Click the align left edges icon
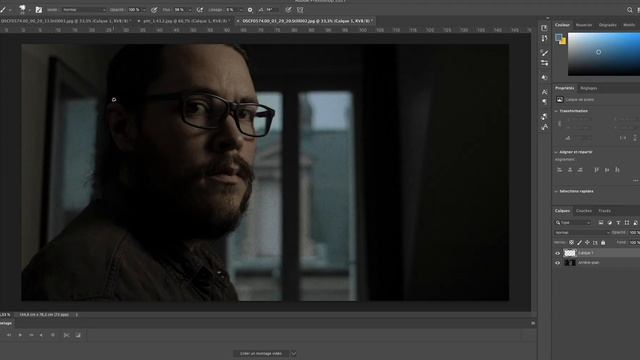The height and width of the screenshot is (360, 640). tap(560, 170)
